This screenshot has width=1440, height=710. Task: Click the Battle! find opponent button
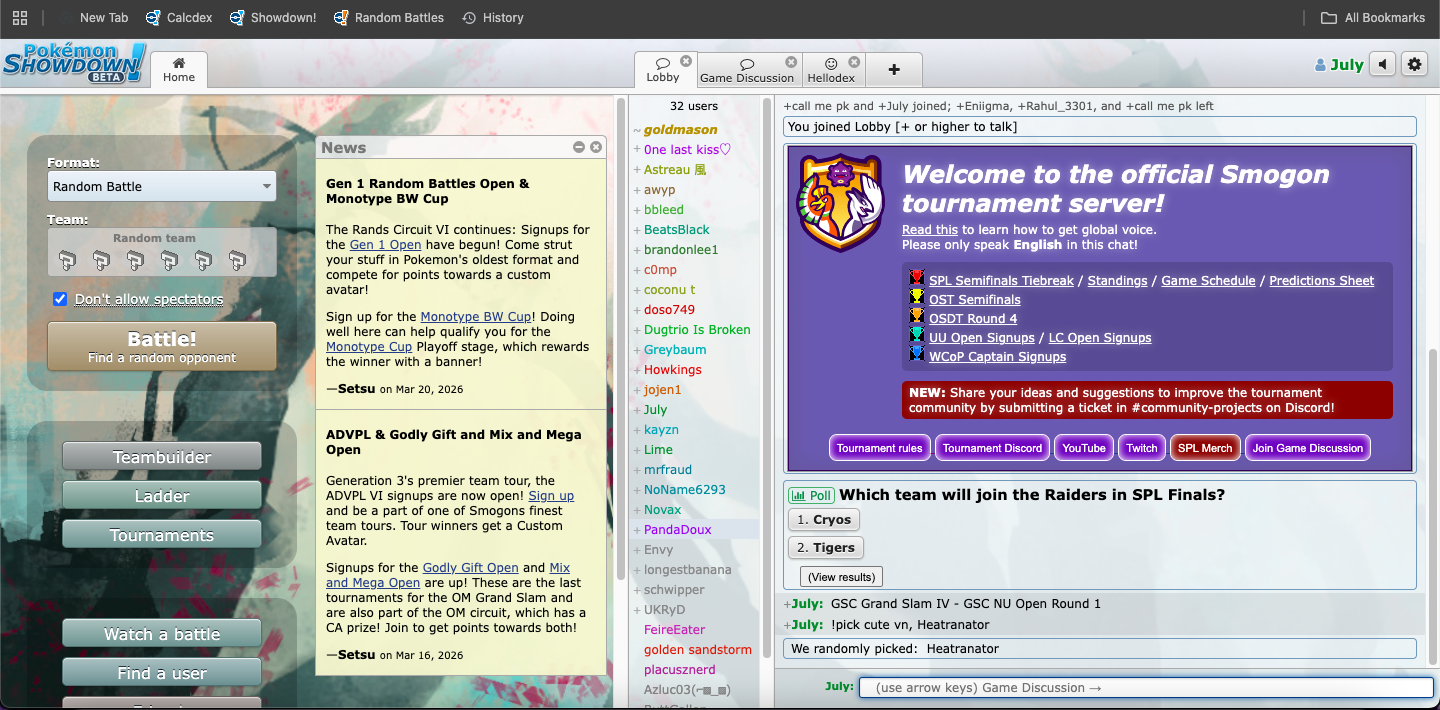pyautogui.click(x=162, y=346)
